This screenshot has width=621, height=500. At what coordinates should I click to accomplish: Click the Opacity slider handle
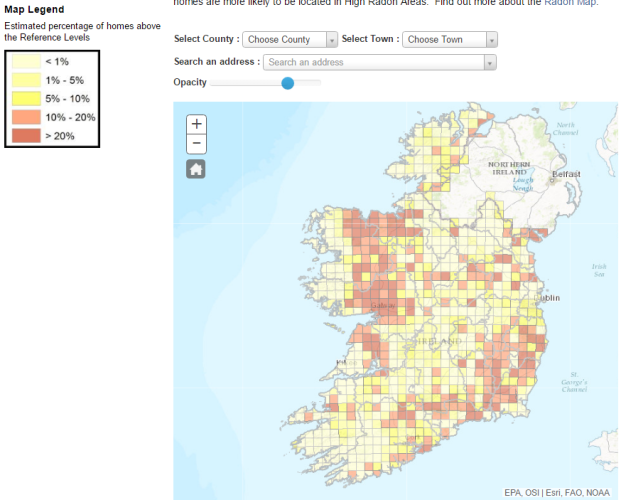(288, 83)
